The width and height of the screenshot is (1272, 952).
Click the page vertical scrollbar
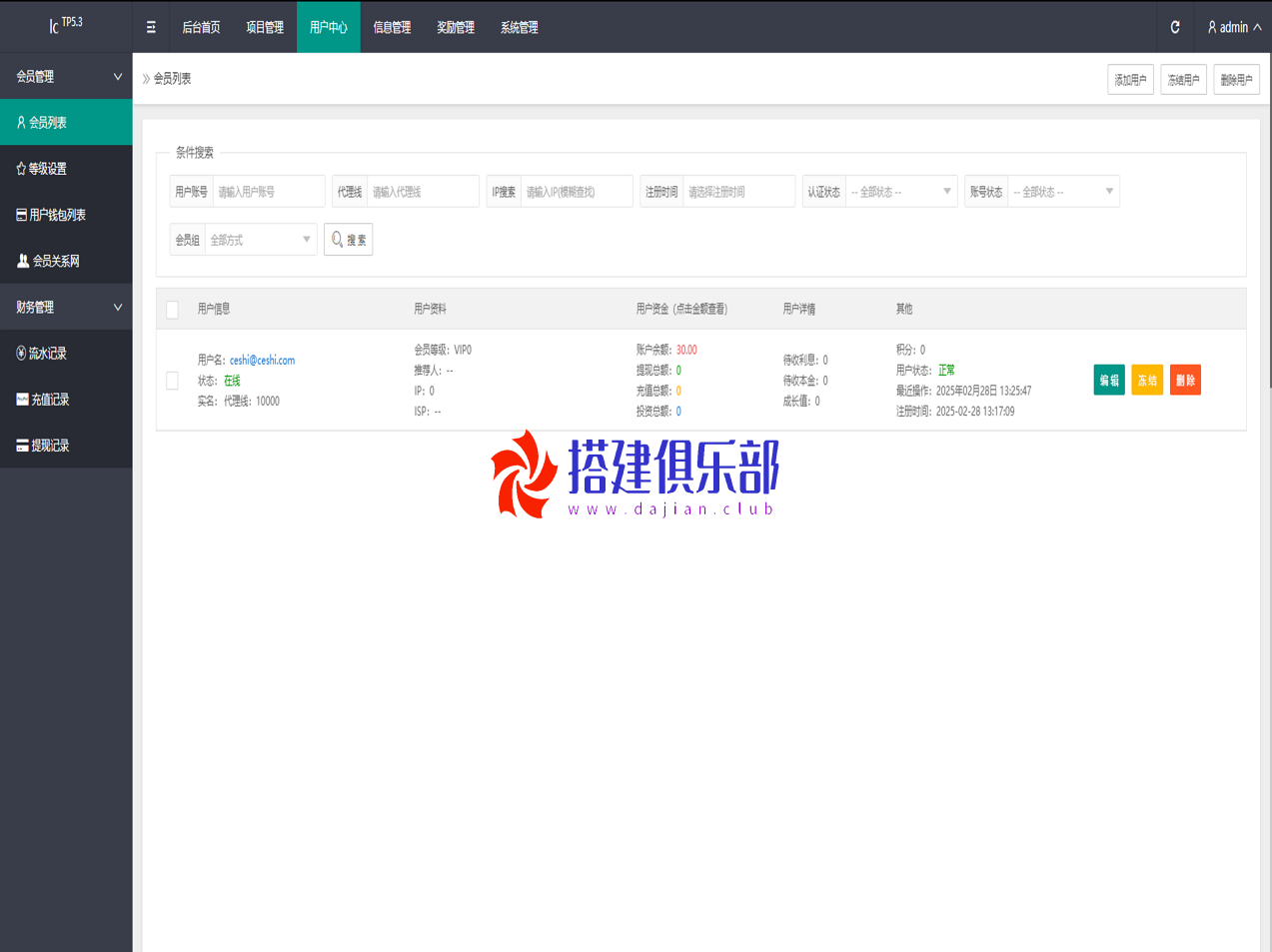[1269, 220]
